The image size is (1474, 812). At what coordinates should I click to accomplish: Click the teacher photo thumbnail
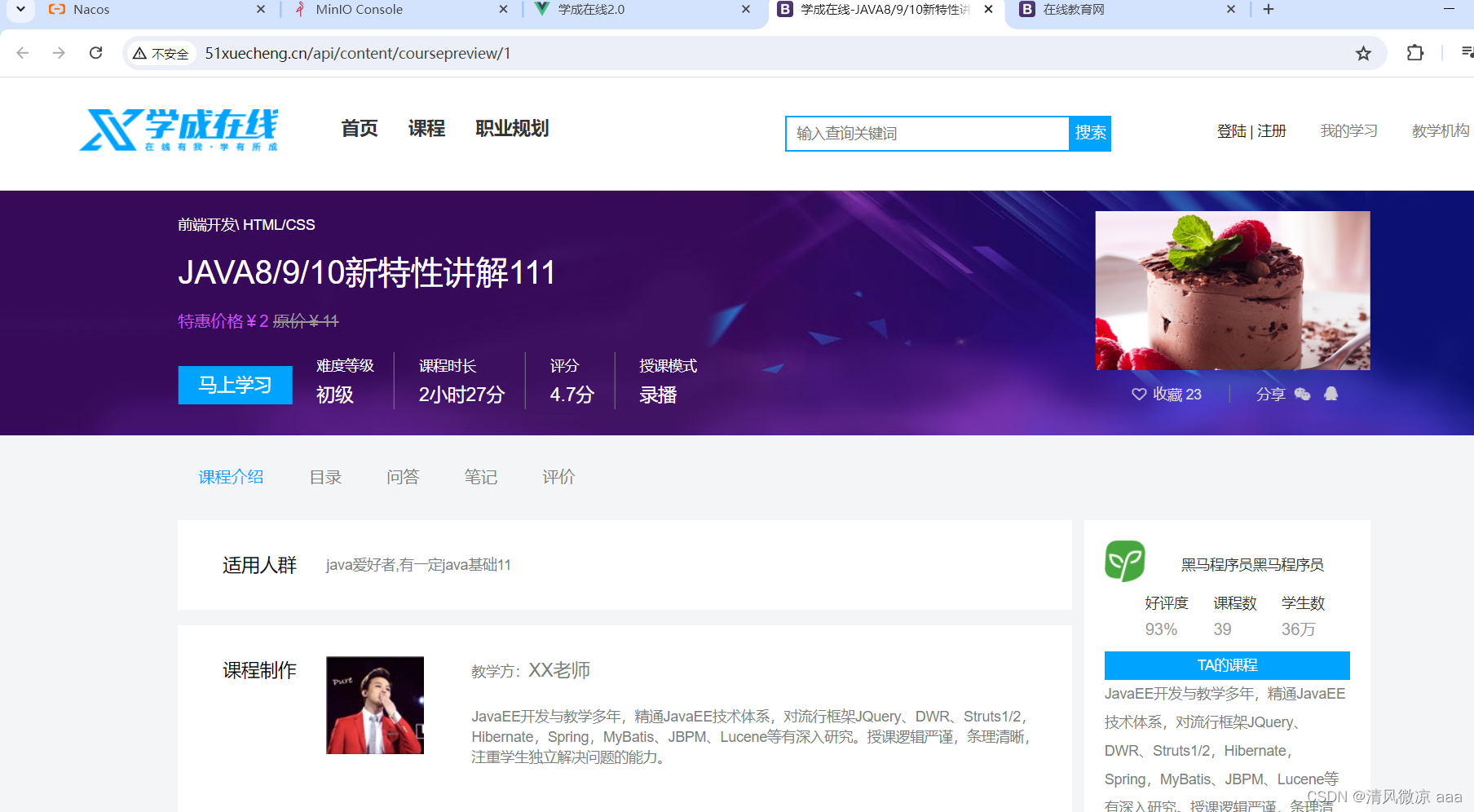click(x=375, y=705)
